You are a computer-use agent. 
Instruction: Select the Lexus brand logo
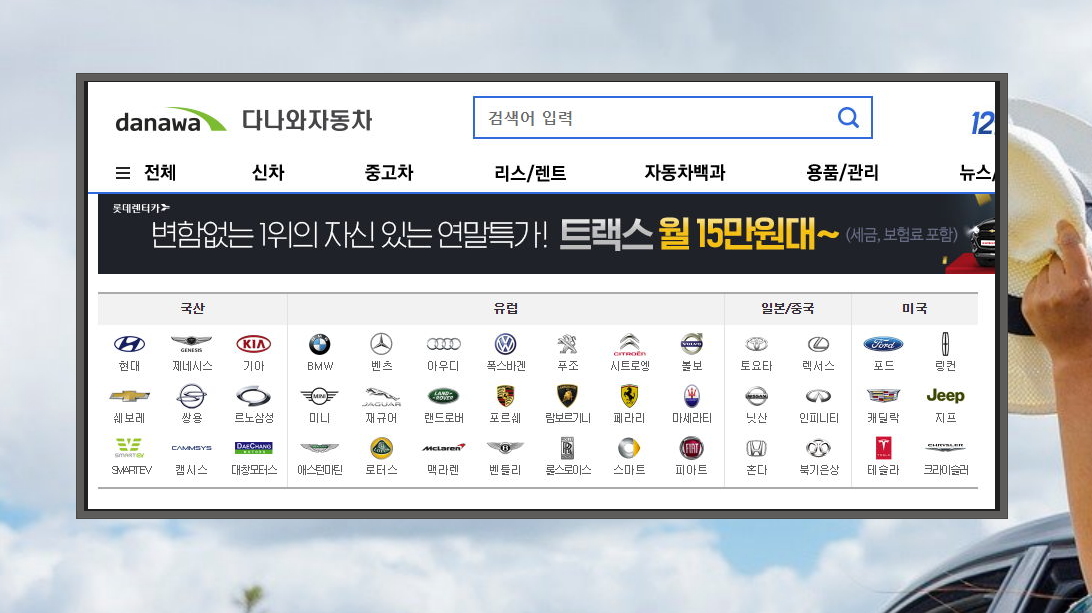(x=818, y=344)
